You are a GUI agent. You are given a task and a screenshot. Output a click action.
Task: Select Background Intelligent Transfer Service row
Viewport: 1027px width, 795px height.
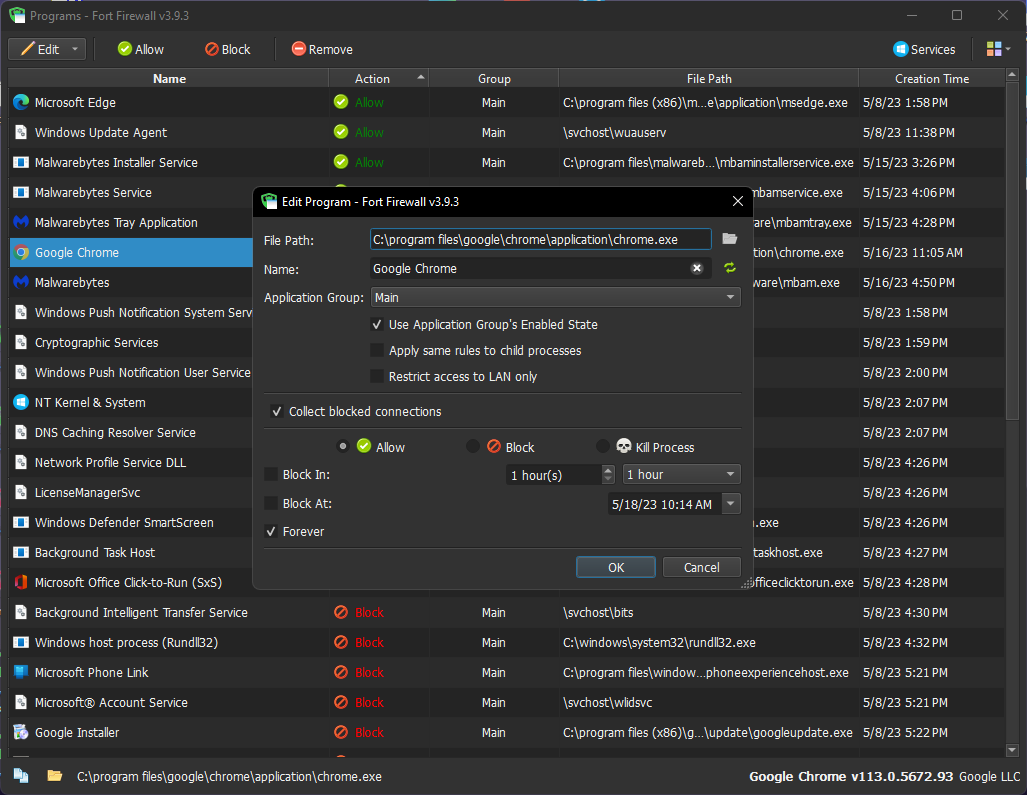(506, 612)
